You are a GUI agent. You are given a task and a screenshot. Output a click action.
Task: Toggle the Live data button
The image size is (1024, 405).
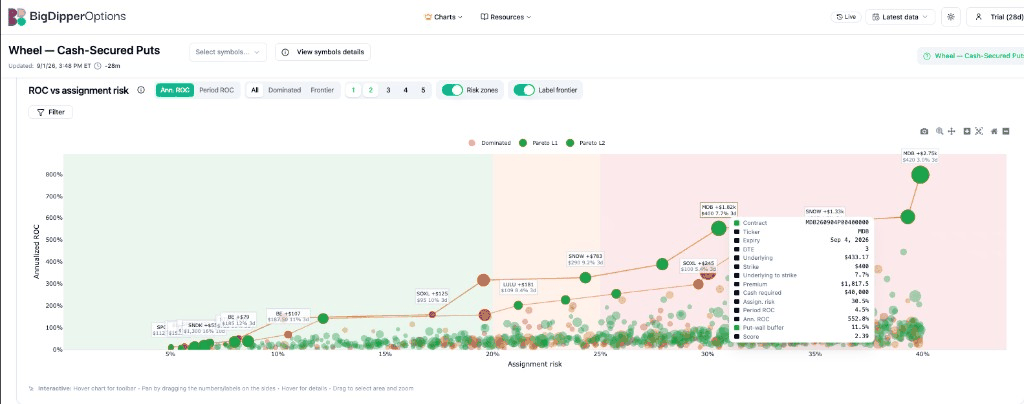point(846,17)
